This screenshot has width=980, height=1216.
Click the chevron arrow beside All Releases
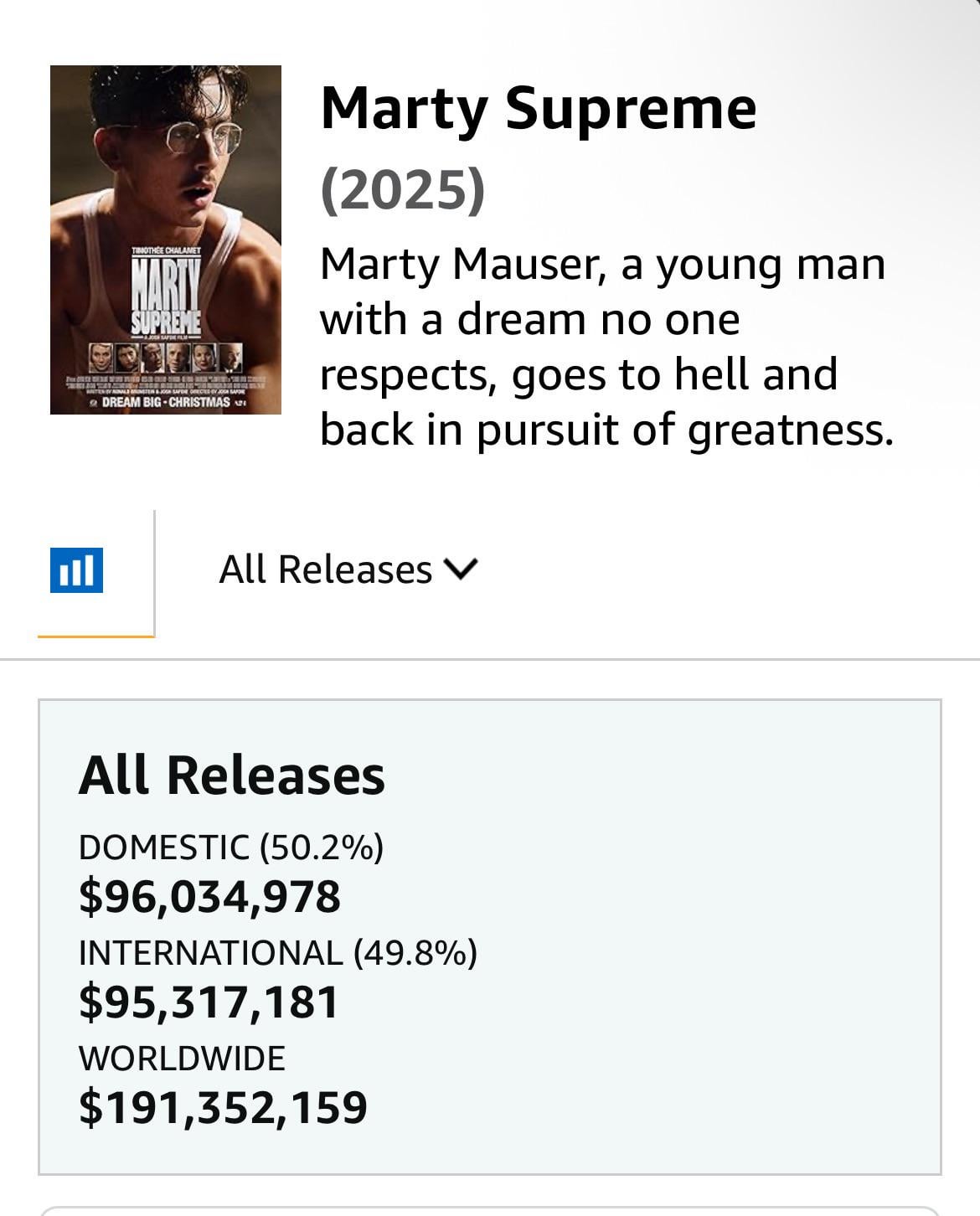pos(462,569)
